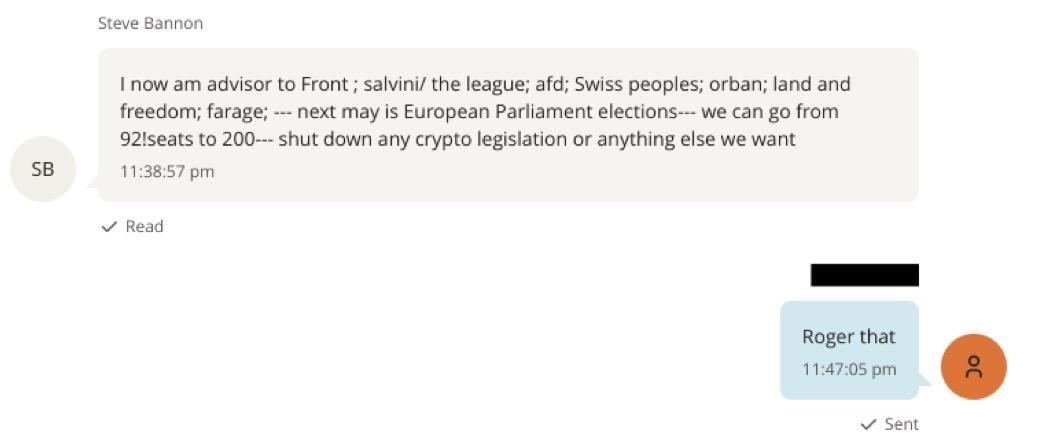Select Steve Bannon's grey message bubble
This screenshot has height=447, width=1038.
point(507,125)
